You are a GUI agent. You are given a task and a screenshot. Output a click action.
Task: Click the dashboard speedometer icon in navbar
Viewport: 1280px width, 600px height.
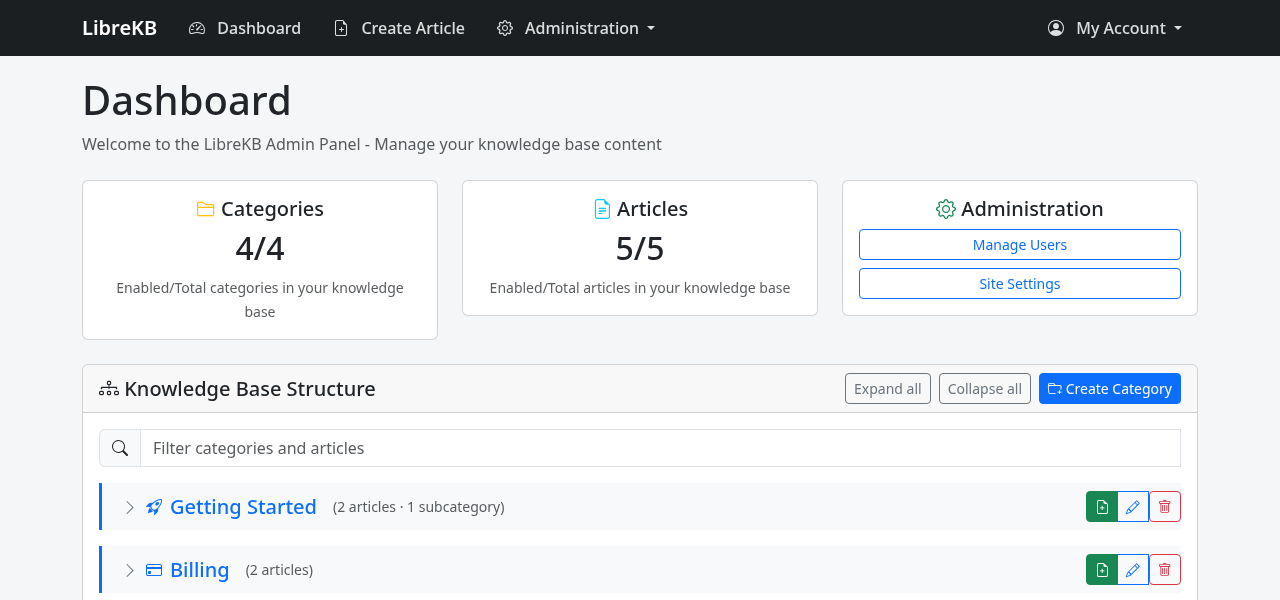pyautogui.click(x=197, y=28)
